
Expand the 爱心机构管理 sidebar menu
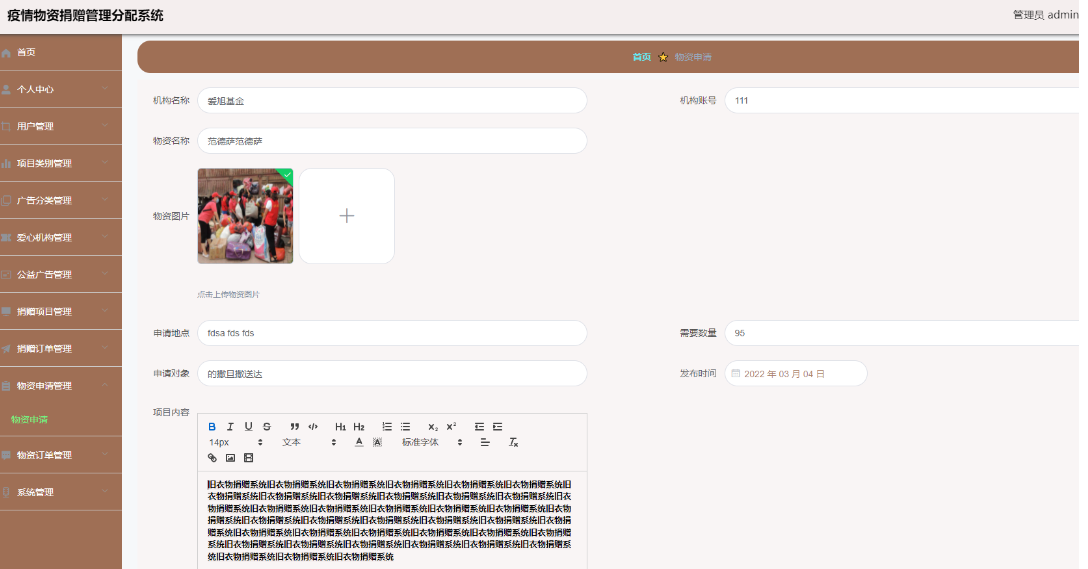tap(61, 237)
